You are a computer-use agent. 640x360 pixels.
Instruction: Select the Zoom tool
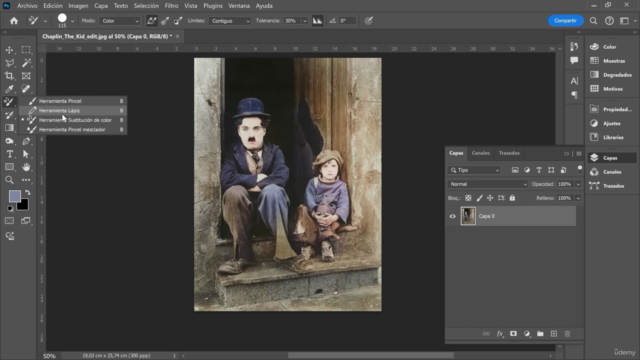(x=9, y=180)
